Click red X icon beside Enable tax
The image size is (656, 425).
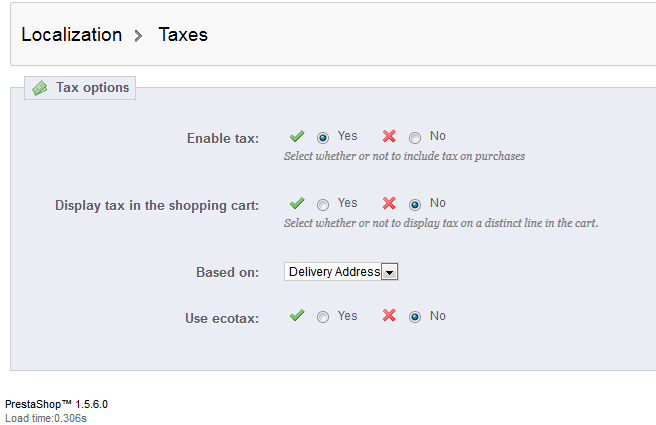(389, 136)
